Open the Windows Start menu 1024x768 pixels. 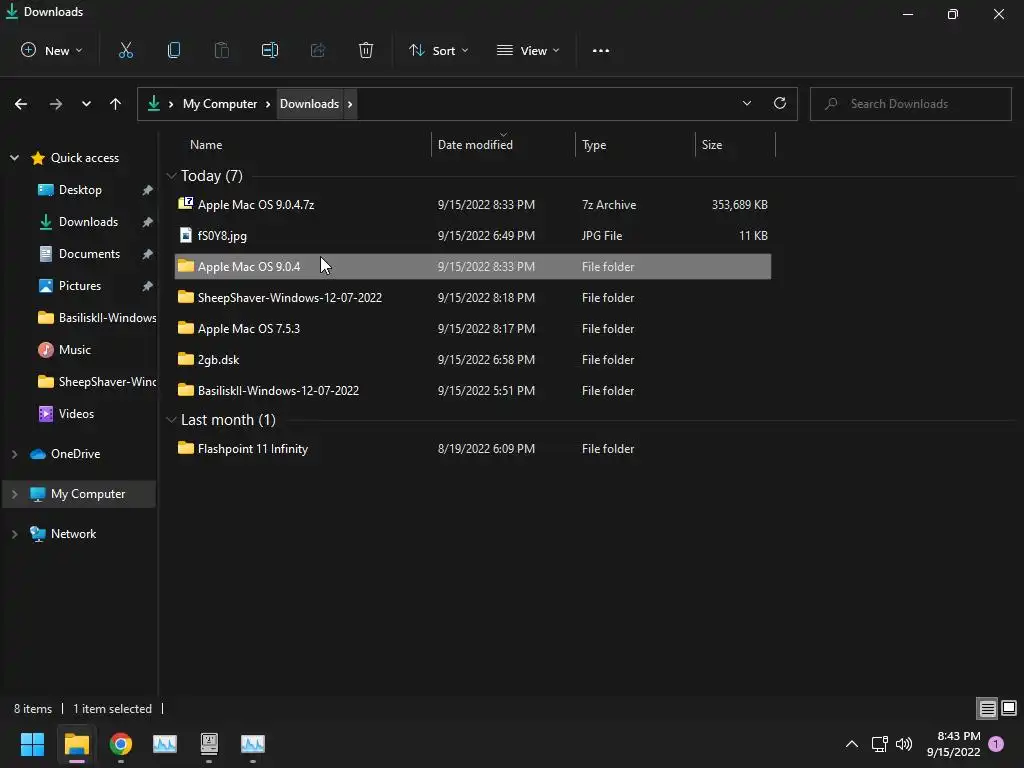32,744
